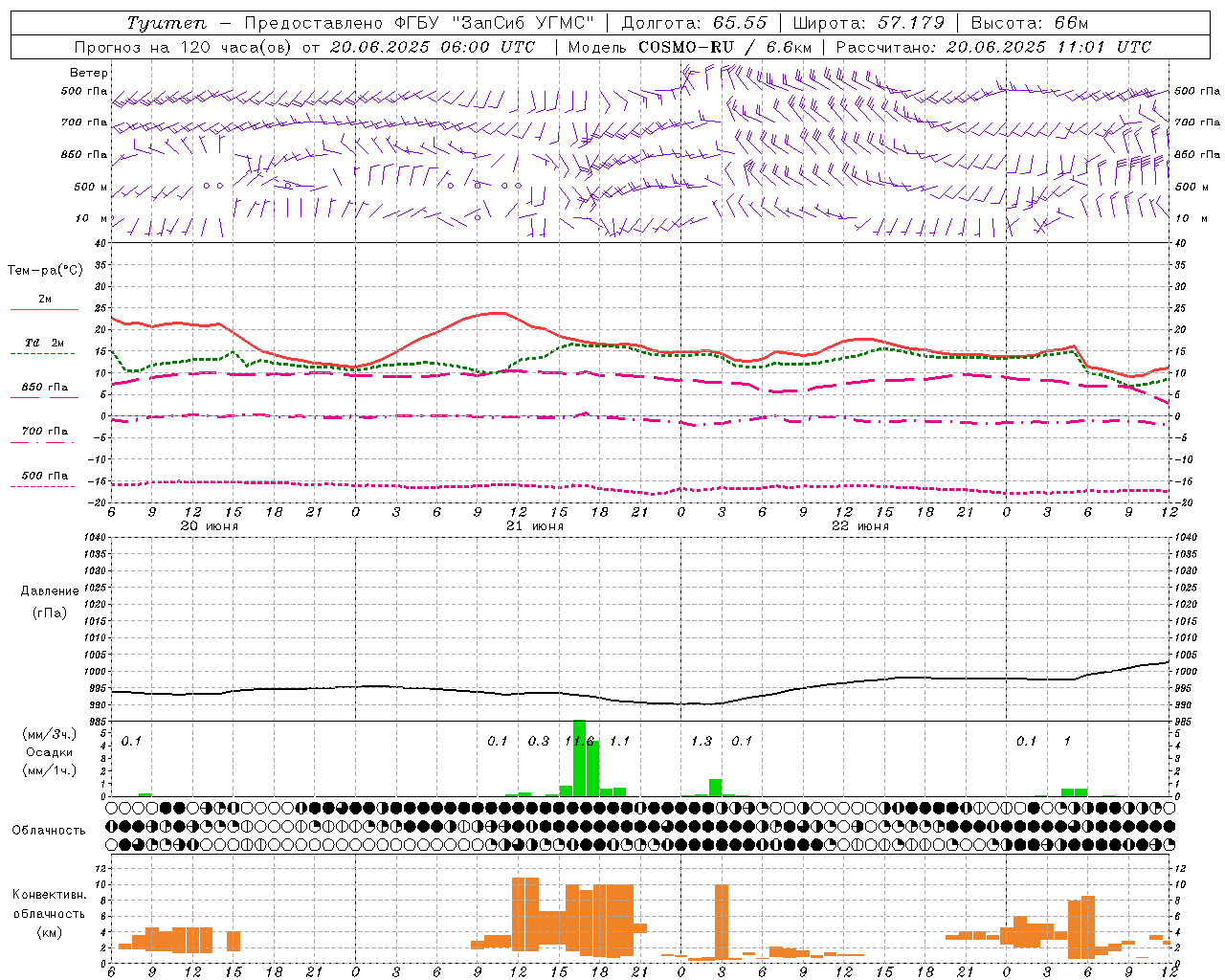This screenshot has height=980, width=1225.
Task: Click the "Модель COSMO-RU / 6.6км" text
Action: coord(690,47)
